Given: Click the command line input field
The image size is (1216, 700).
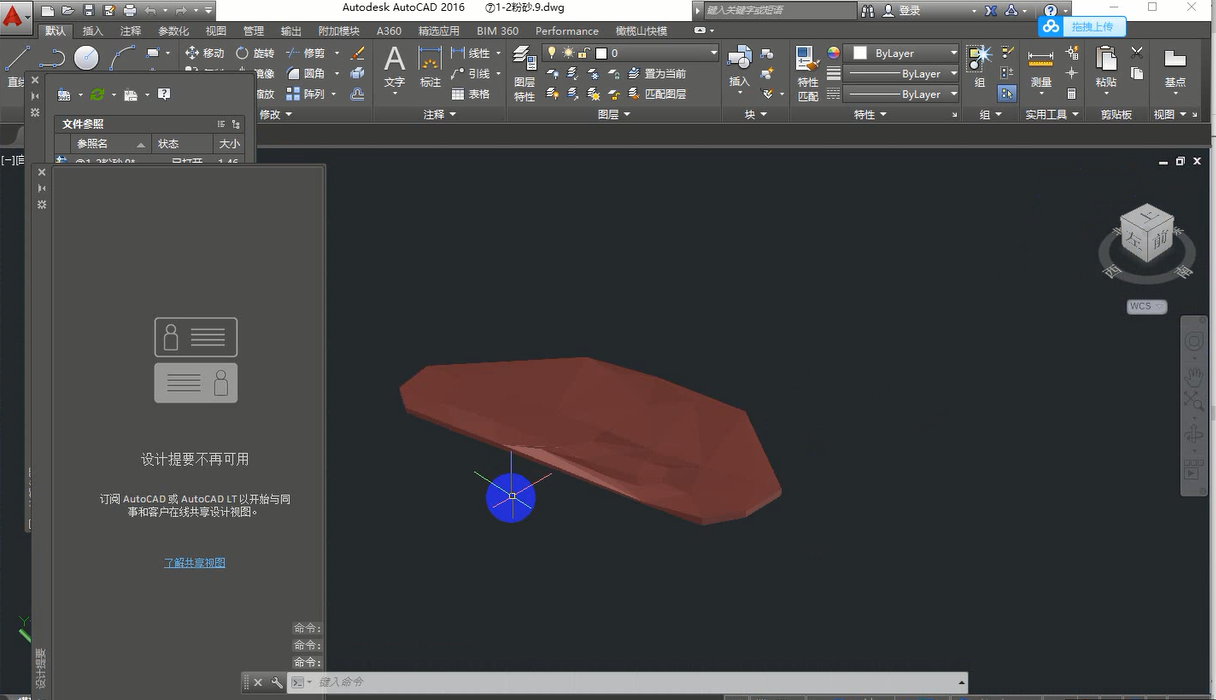Looking at the screenshot, I should point(636,682).
